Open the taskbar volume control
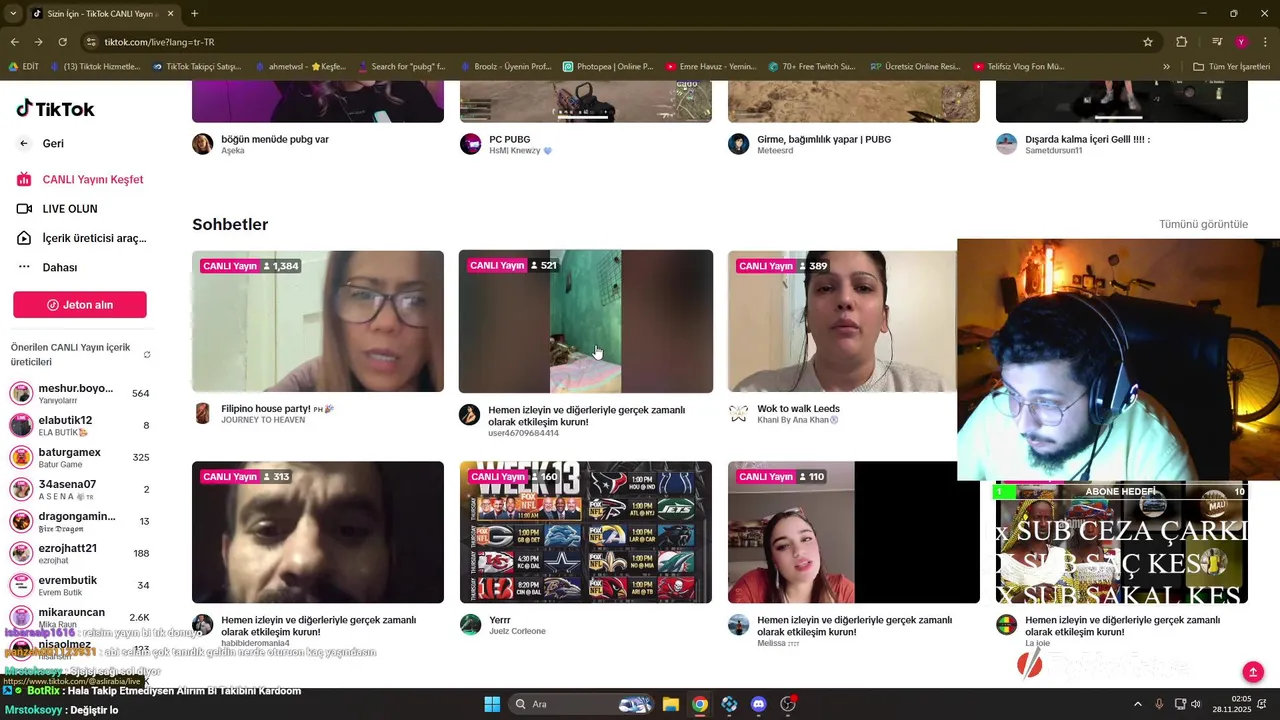 (1196, 704)
